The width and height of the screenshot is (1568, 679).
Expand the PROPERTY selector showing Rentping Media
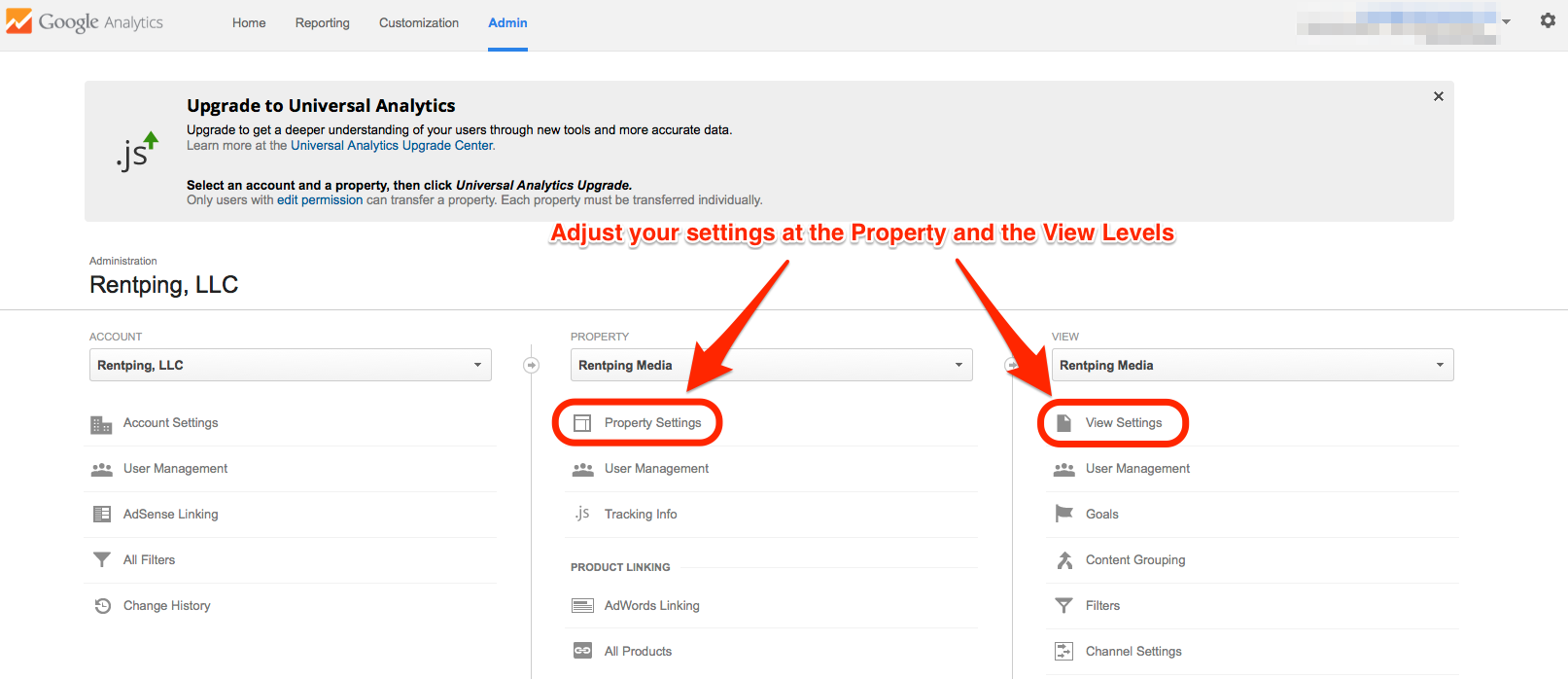tap(772, 365)
